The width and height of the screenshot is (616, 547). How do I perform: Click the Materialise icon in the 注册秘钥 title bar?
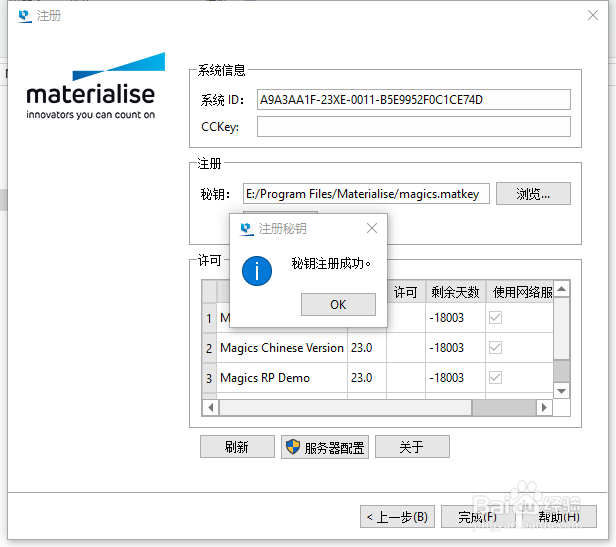246,228
